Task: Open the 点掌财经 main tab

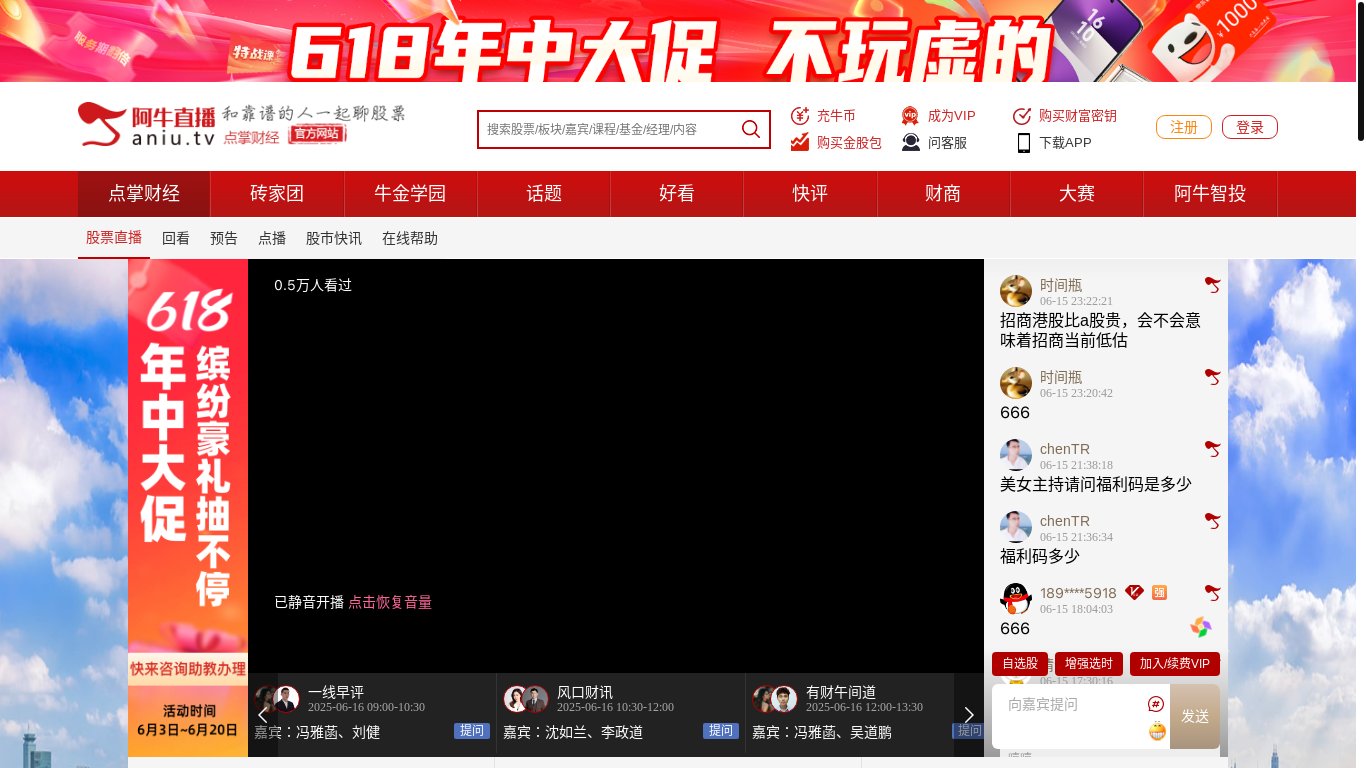Action: coord(144,194)
